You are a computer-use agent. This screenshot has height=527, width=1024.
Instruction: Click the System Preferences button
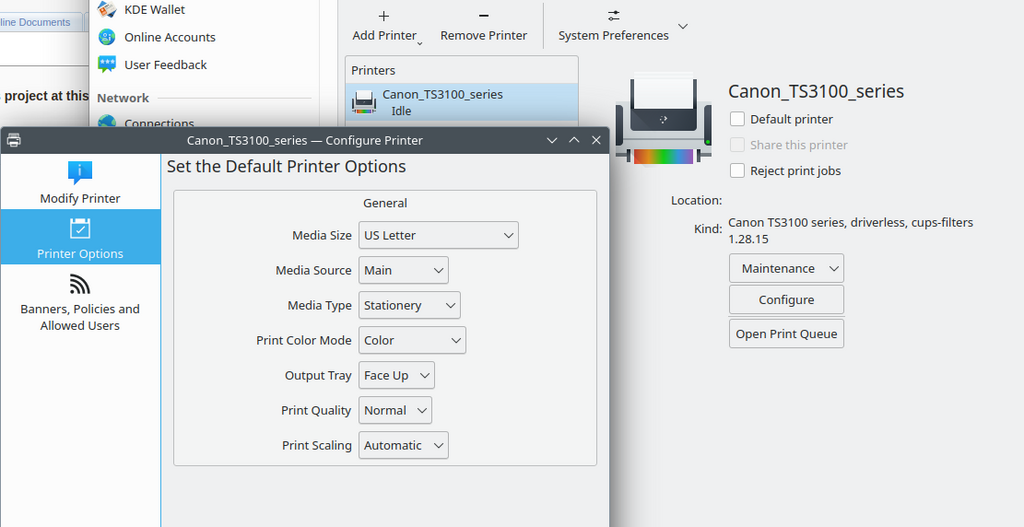point(613,25)
